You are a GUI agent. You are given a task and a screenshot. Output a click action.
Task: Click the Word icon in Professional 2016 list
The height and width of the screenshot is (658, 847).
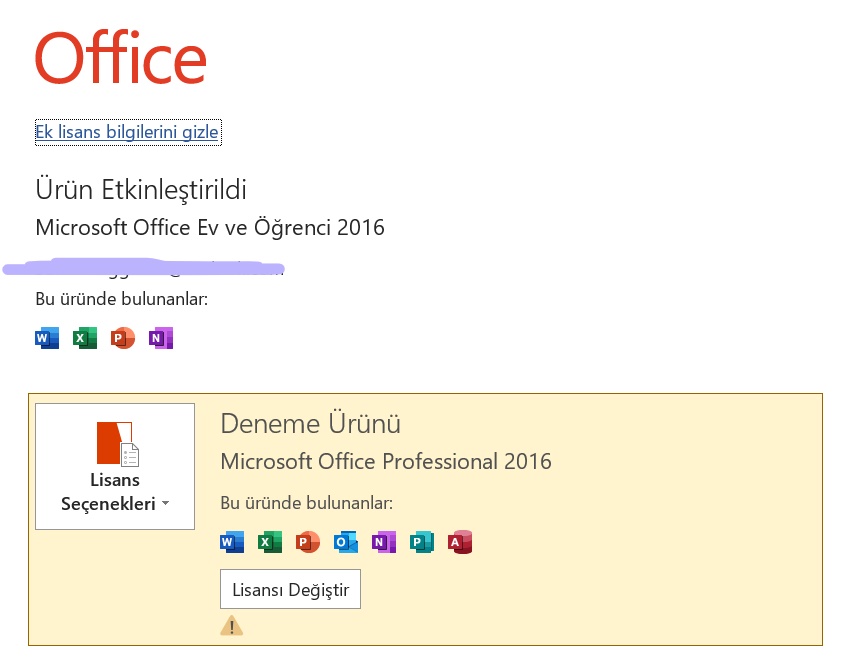click(x=232, y=542)
